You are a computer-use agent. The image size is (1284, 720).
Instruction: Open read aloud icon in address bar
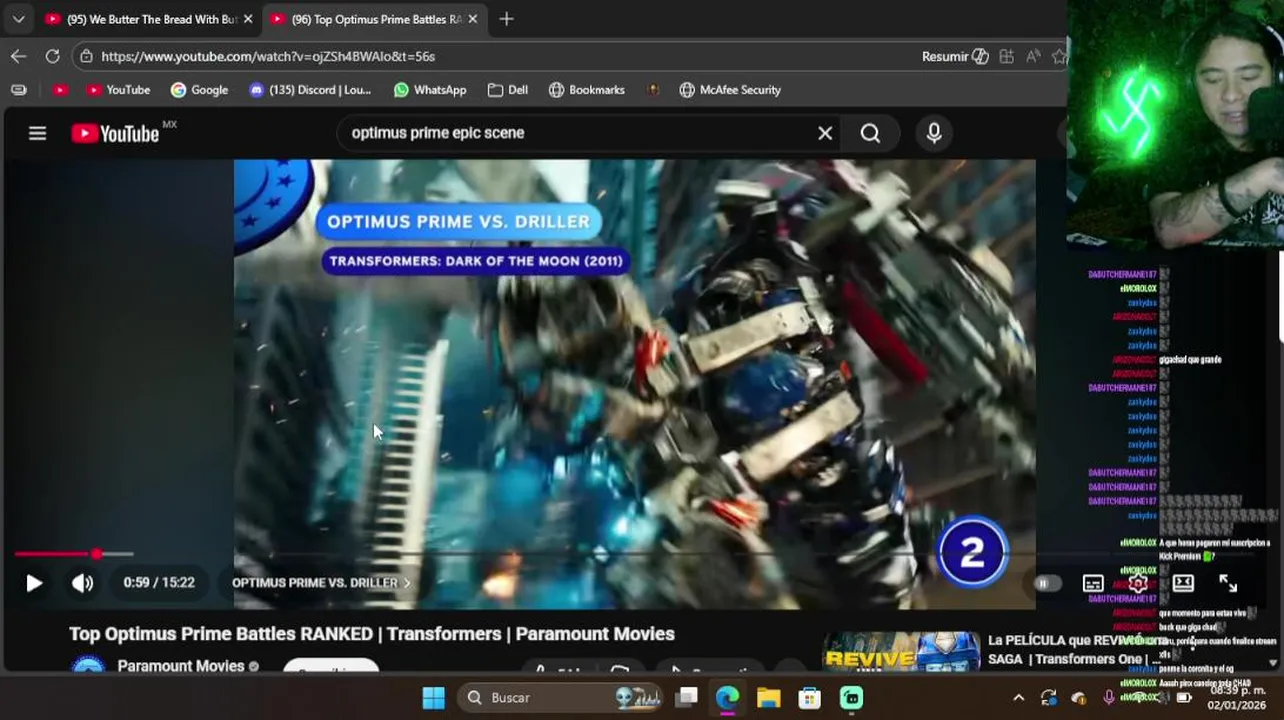point(1033,56)
